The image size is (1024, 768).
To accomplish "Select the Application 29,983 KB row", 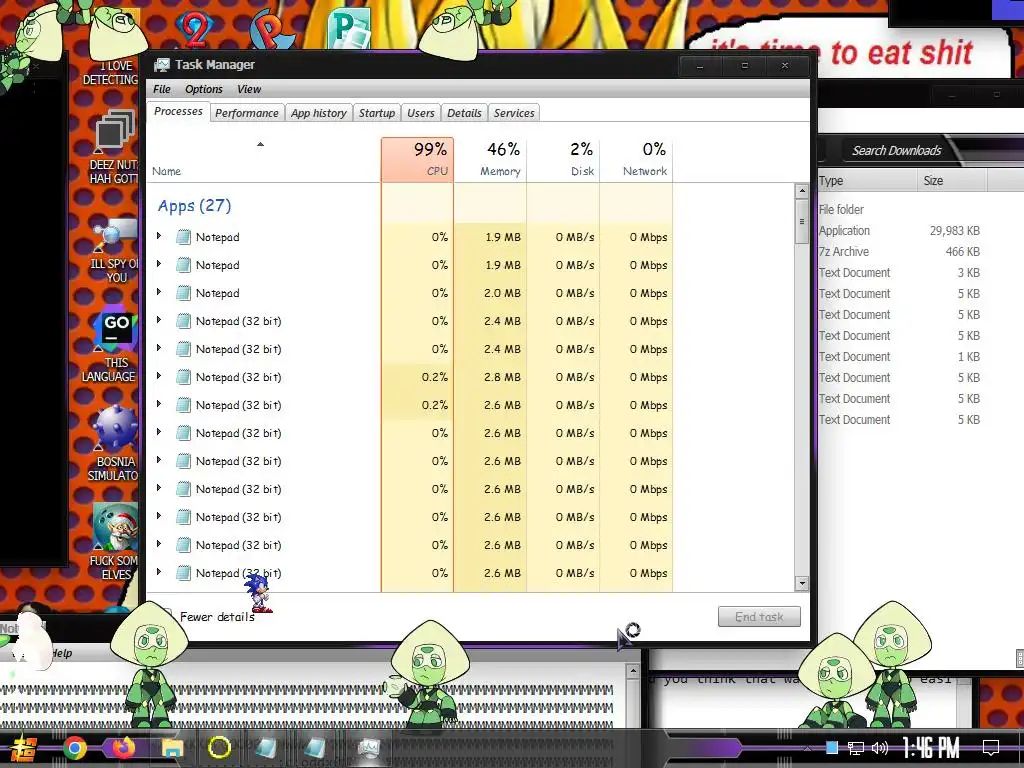I will 901,231.
